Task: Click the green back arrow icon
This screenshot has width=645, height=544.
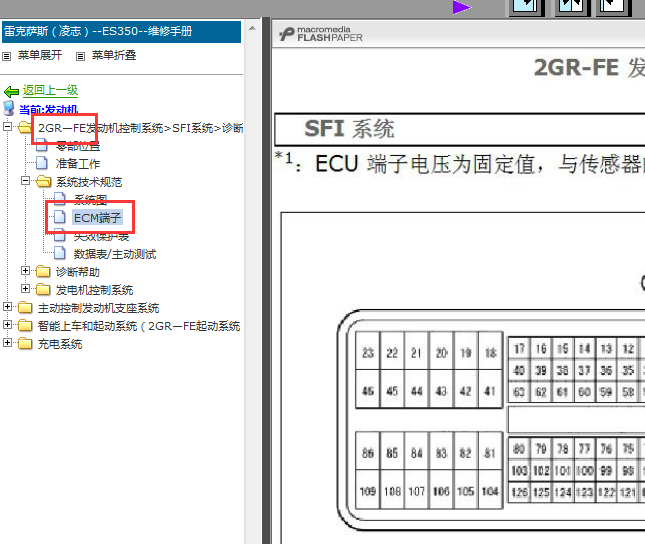Action: pyautogui.click(x=12, y=91)
